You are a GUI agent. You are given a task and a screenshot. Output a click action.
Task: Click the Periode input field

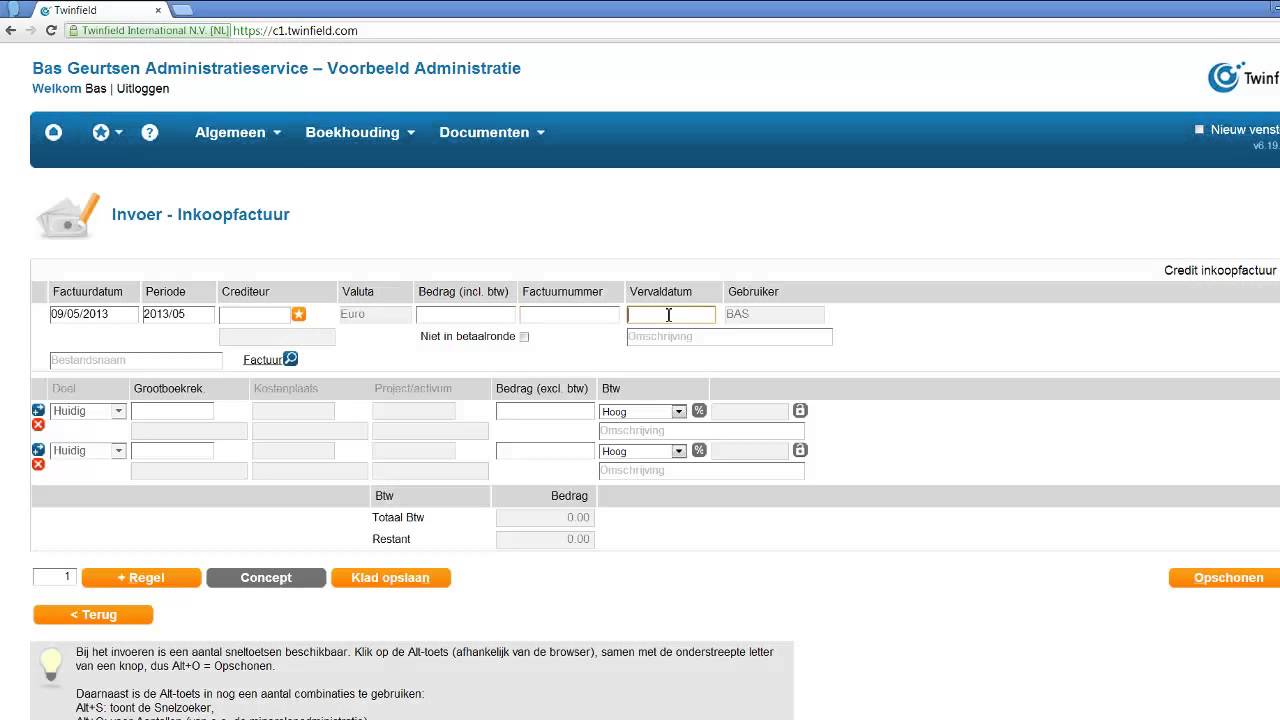tap(178, 314)
